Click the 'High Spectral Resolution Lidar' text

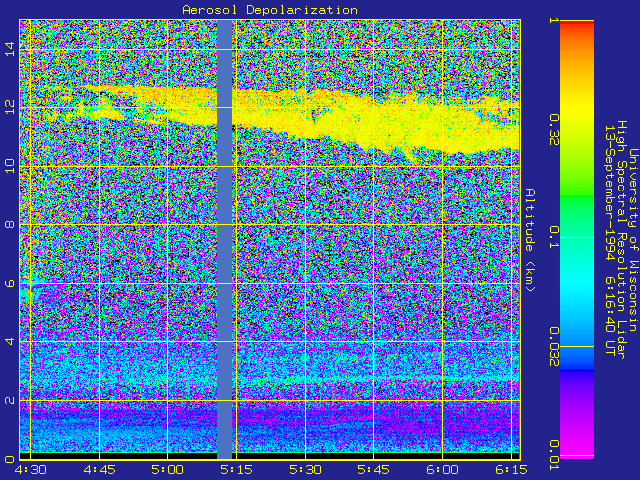click(x=621, y=240)
